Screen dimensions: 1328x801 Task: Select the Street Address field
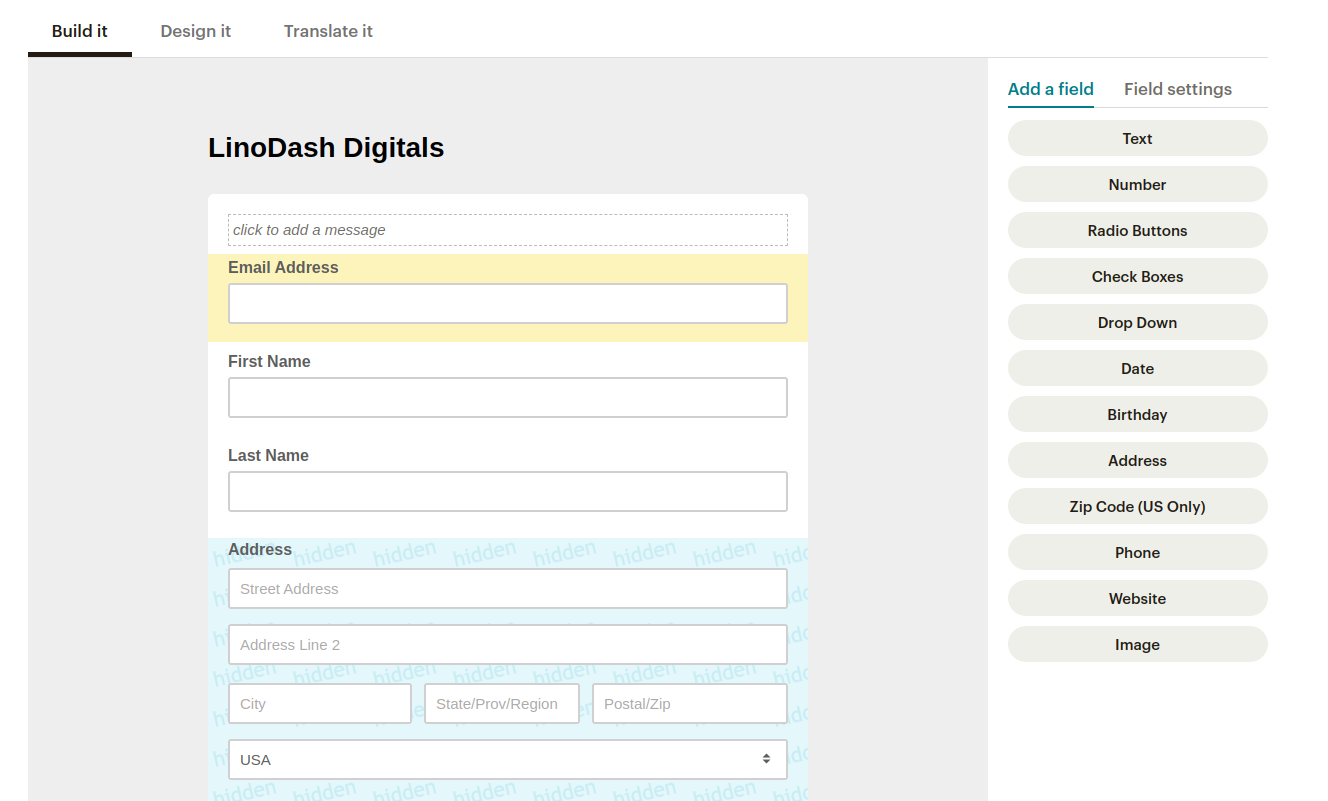[x=507, y=588]
